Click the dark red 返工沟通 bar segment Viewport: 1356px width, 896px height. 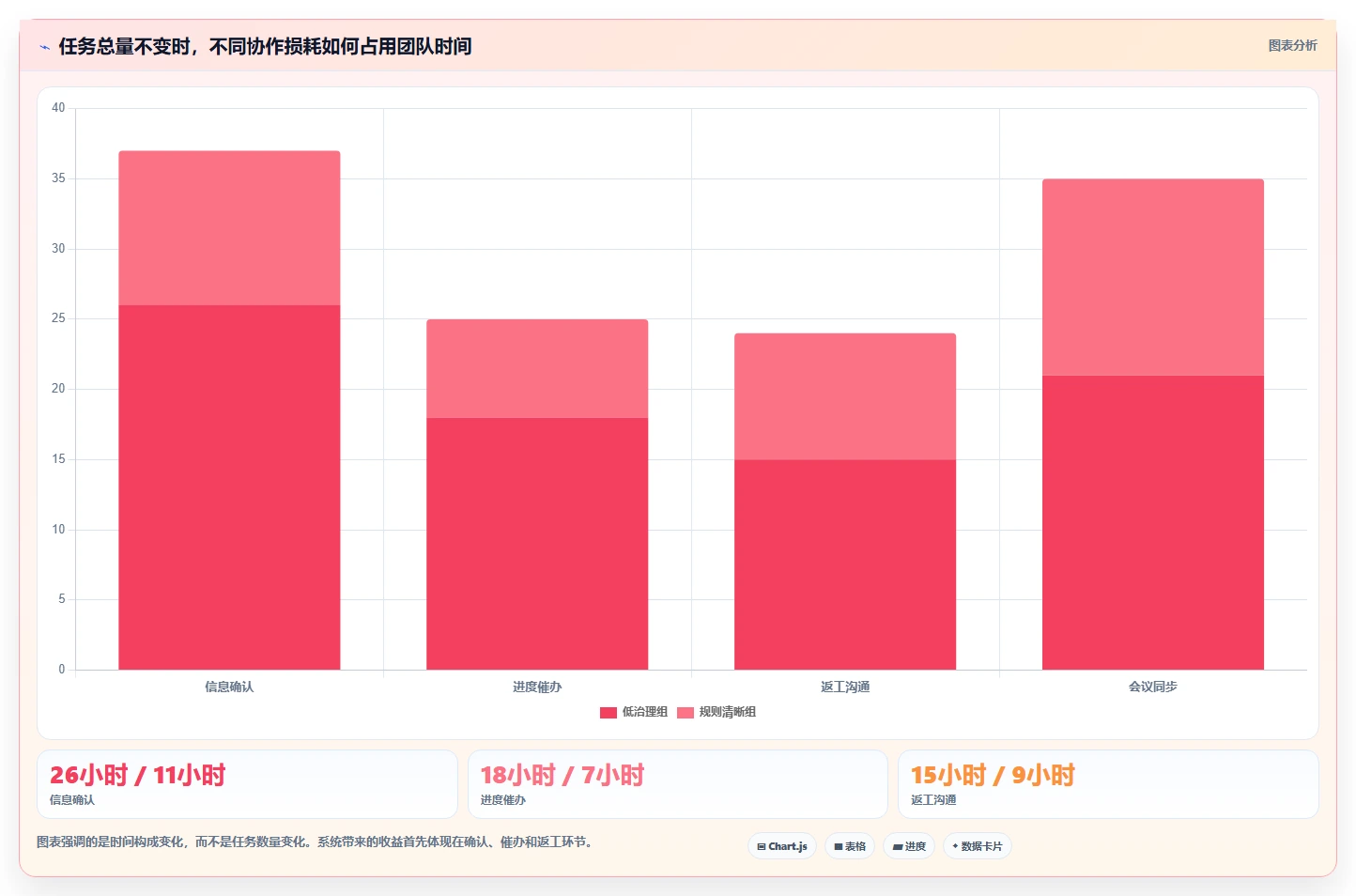coord(845,564)
